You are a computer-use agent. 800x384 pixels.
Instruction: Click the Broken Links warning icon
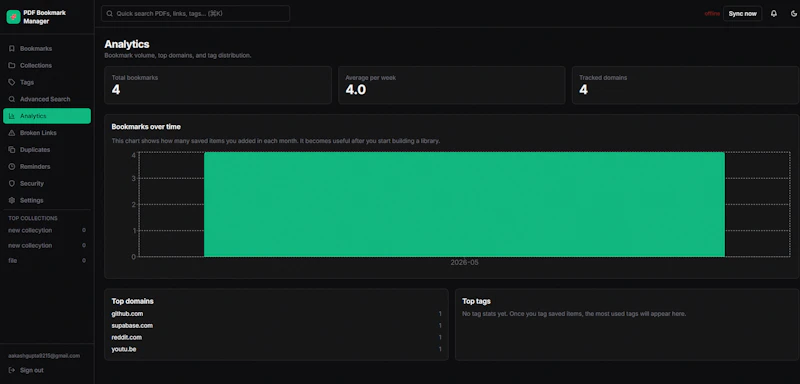(12, 133)
